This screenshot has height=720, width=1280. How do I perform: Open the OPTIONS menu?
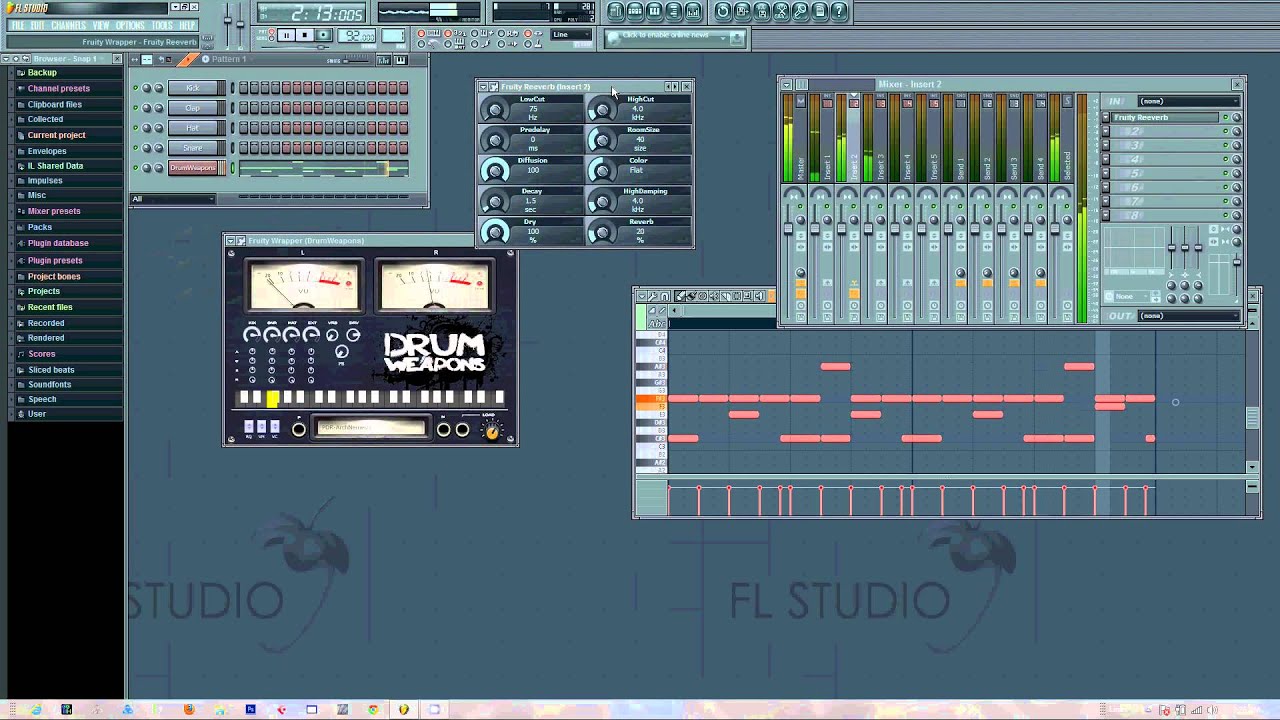(130, 25)
